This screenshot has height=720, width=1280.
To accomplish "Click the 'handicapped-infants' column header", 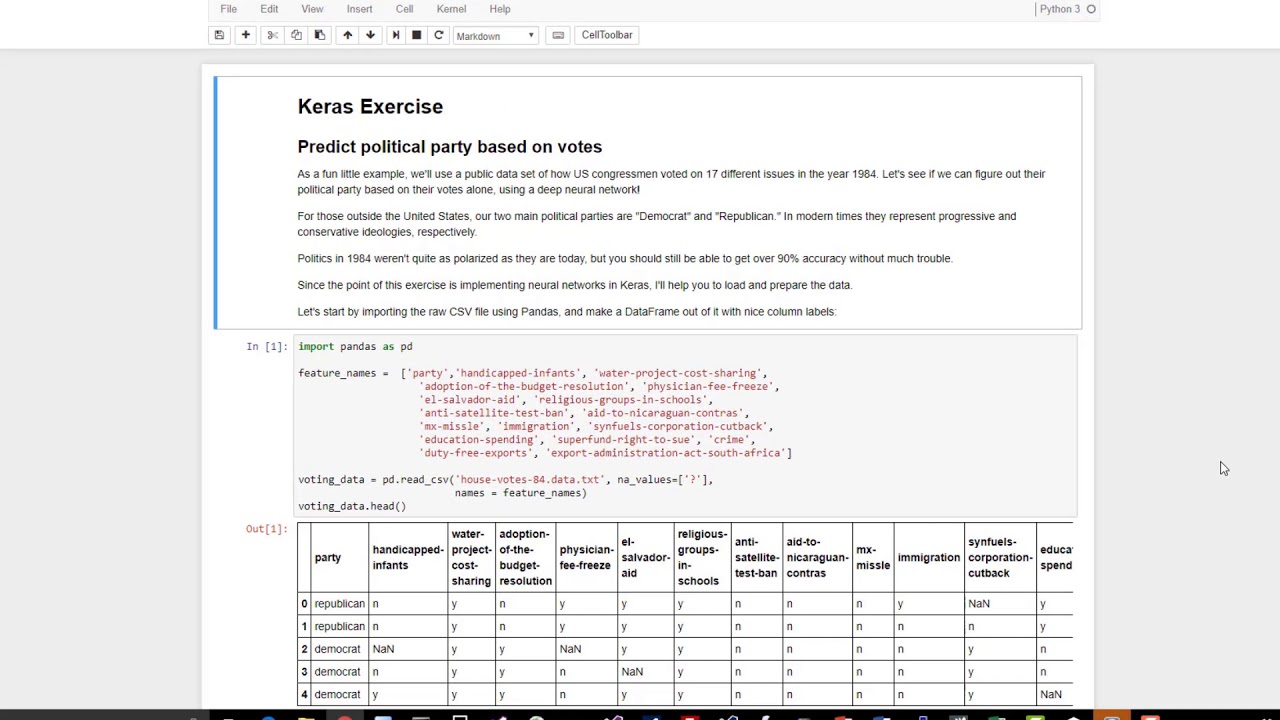I will 408,558.
